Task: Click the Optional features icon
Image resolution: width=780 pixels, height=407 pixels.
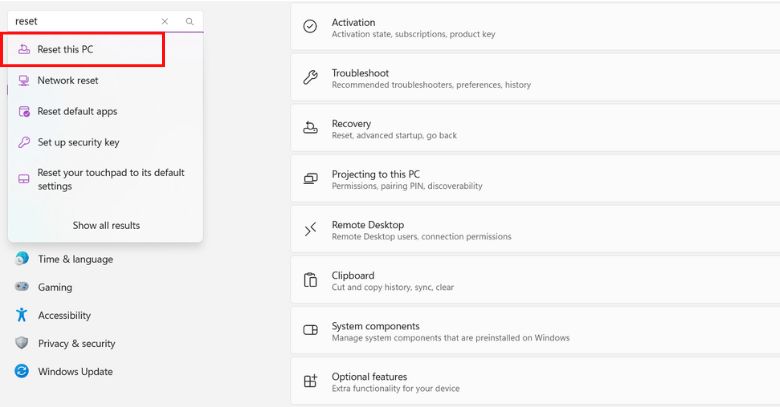Action: [x=310, y=382]
